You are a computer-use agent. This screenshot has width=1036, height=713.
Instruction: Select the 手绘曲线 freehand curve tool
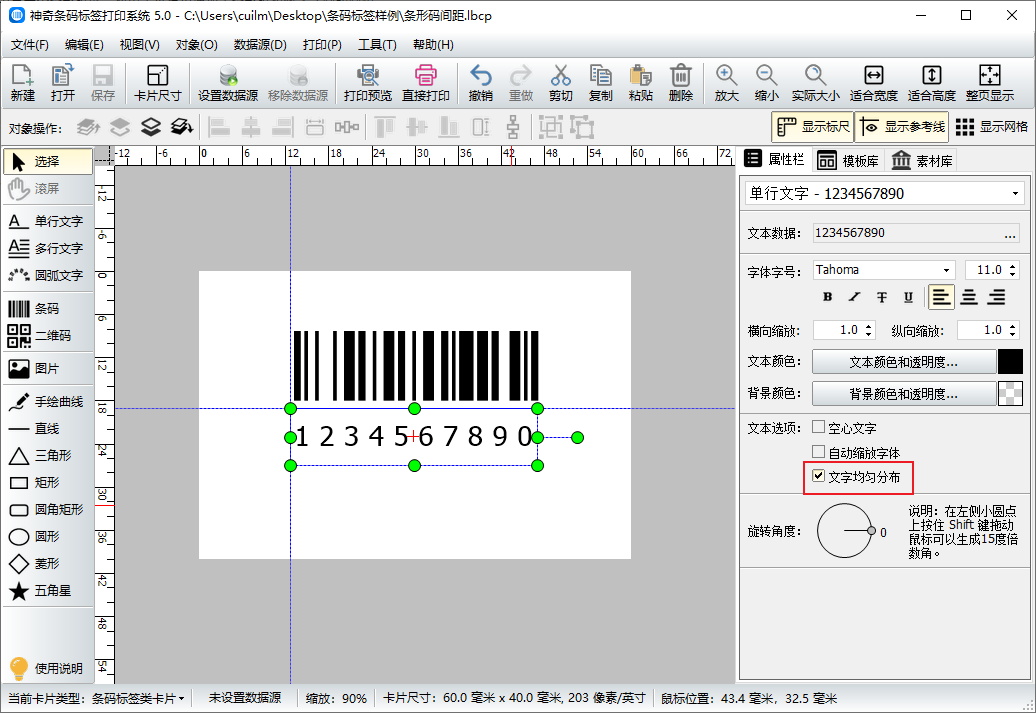click(48, 401)
